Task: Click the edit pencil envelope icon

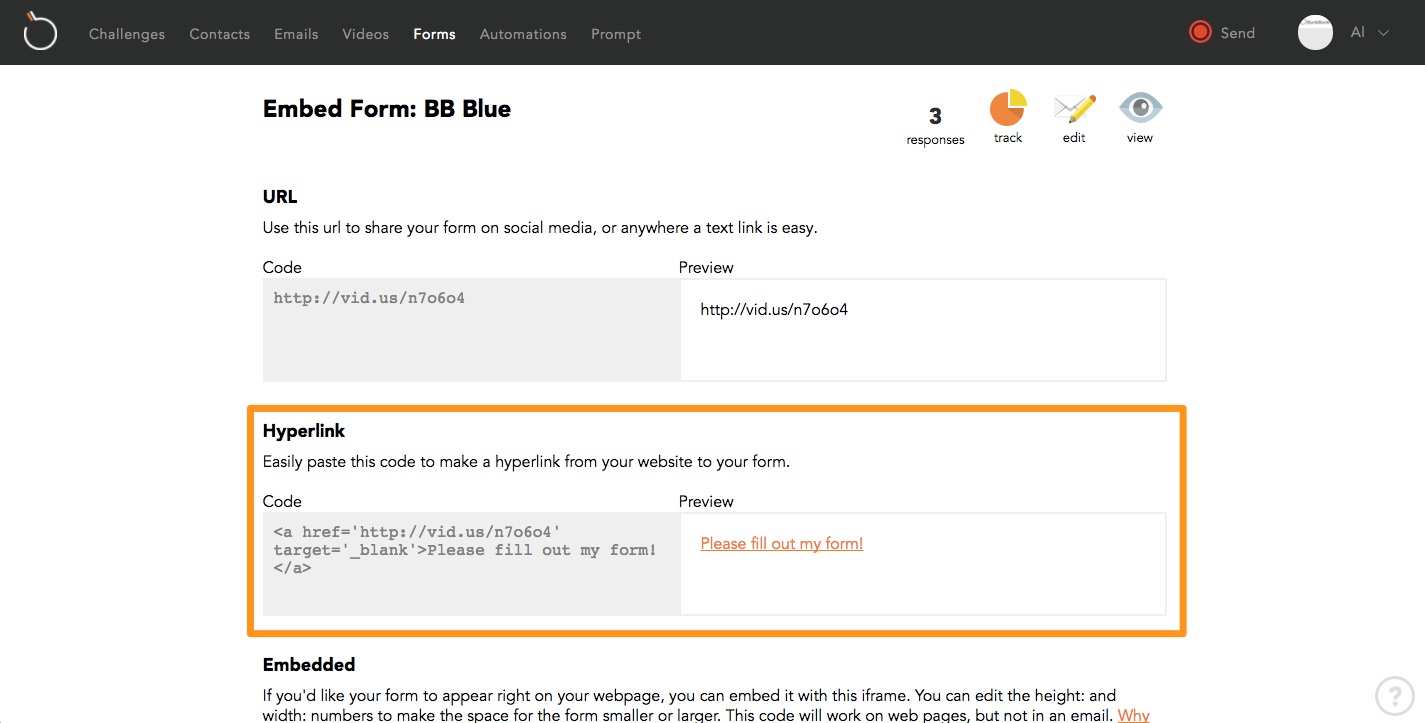Action: coord(1074,108)
